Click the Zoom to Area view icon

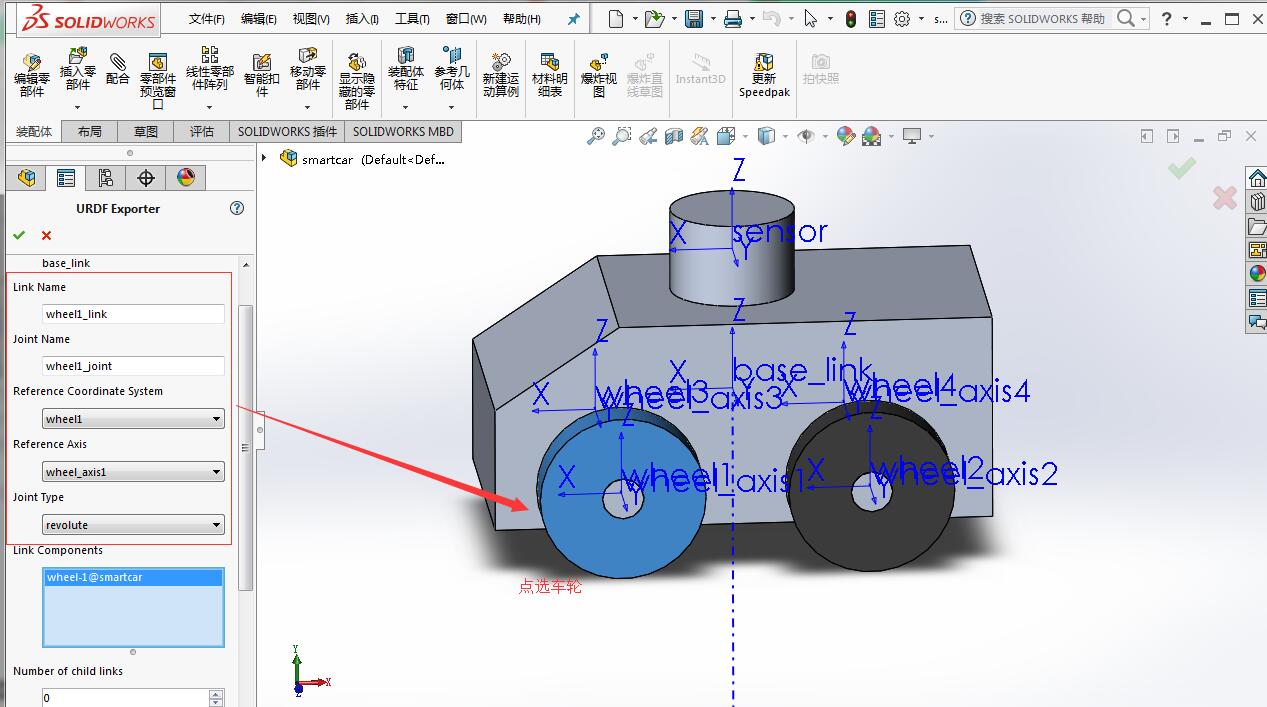(622, 136)
